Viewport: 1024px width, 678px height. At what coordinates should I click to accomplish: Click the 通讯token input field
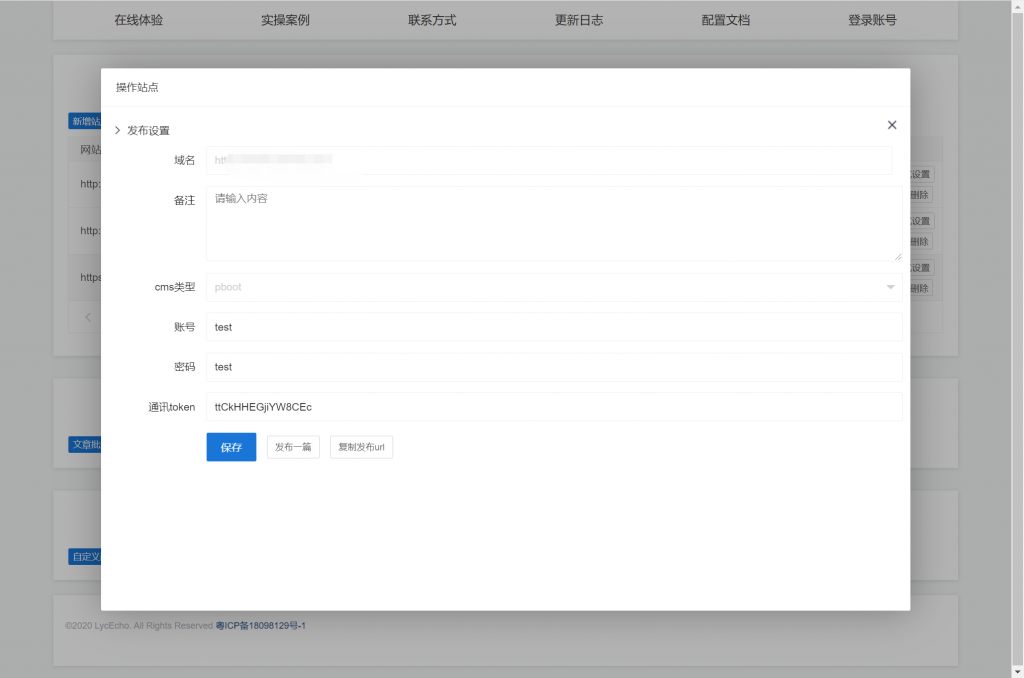(x=554, y=407)
